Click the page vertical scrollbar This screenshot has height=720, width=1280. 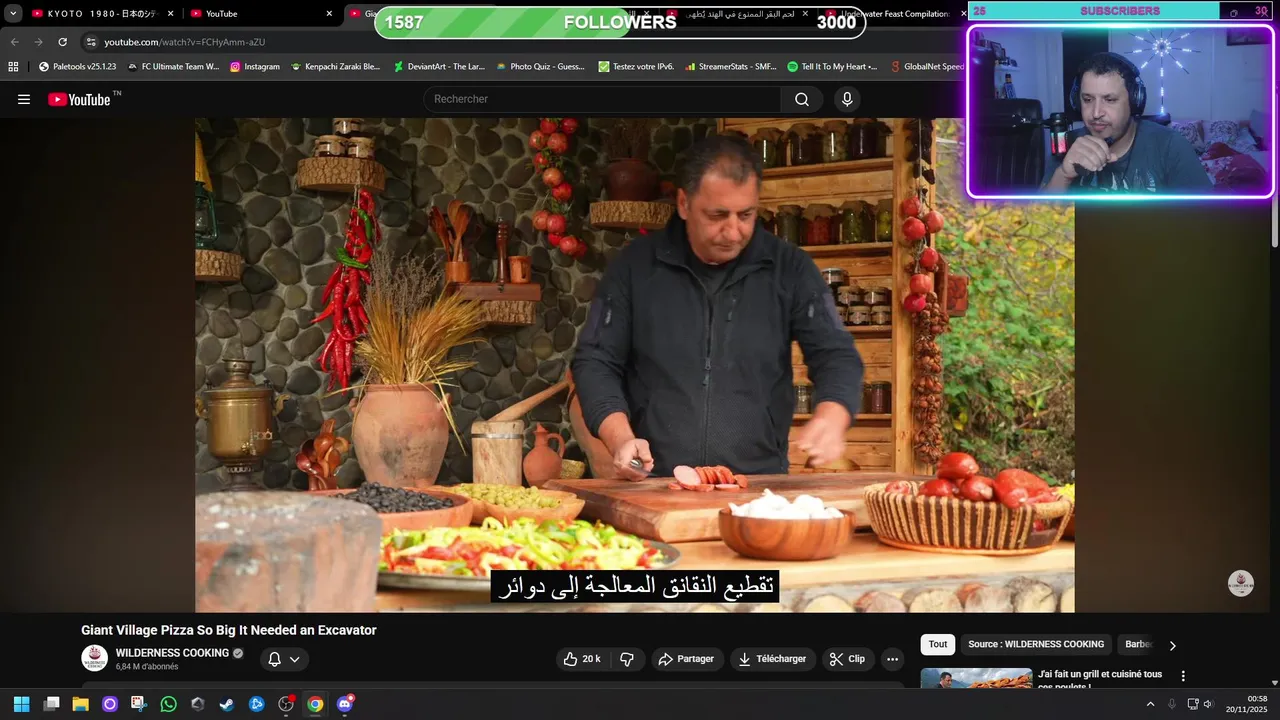[x=1274, y=220]
